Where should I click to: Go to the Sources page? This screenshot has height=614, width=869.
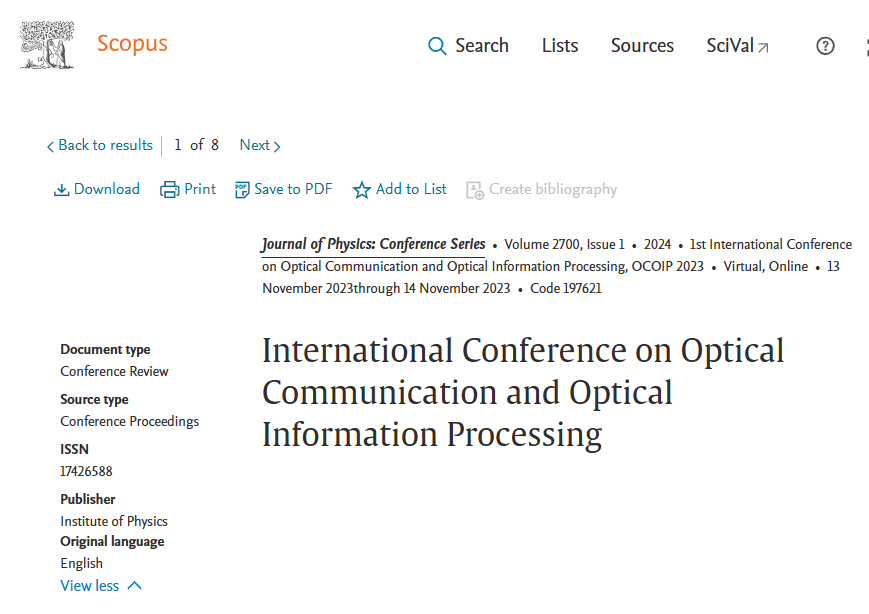642,46
